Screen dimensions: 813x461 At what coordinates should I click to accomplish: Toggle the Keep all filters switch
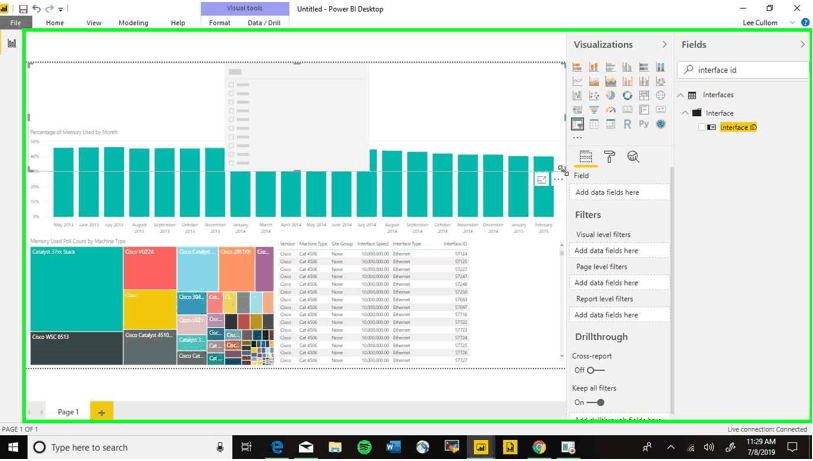click(596, 402)
